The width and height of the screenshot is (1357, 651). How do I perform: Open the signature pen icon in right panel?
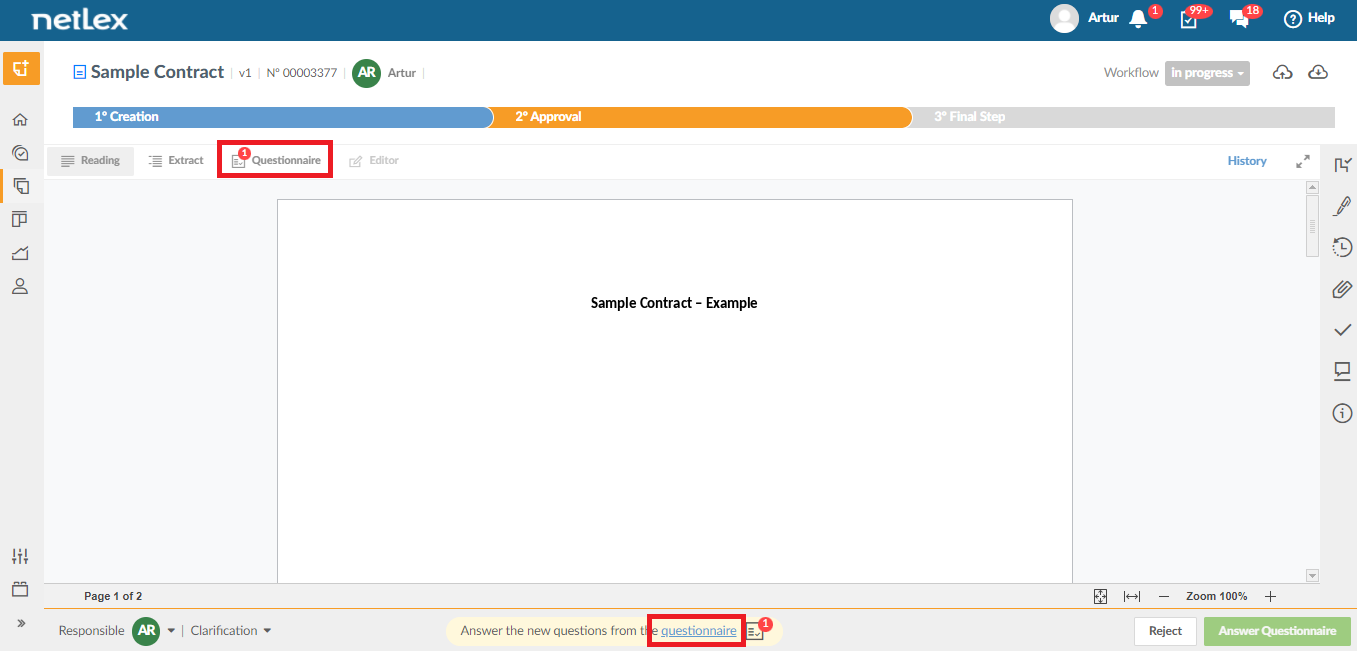(1342, 206)
